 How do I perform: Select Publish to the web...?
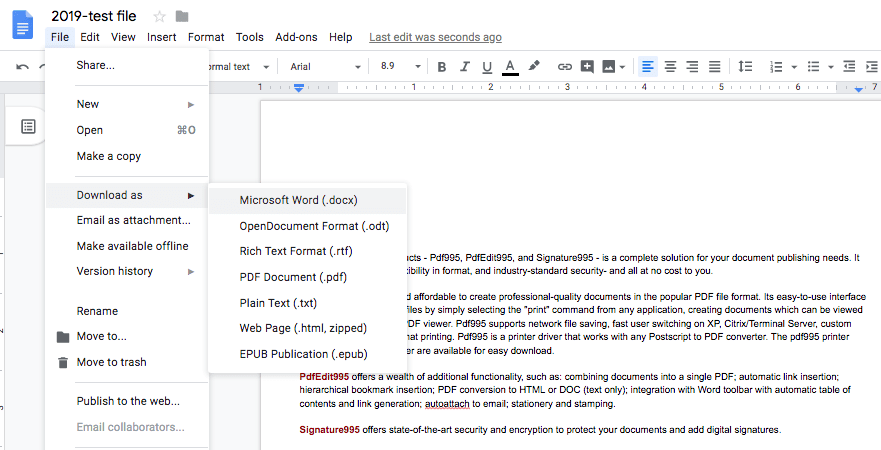[x=127, y=401]
